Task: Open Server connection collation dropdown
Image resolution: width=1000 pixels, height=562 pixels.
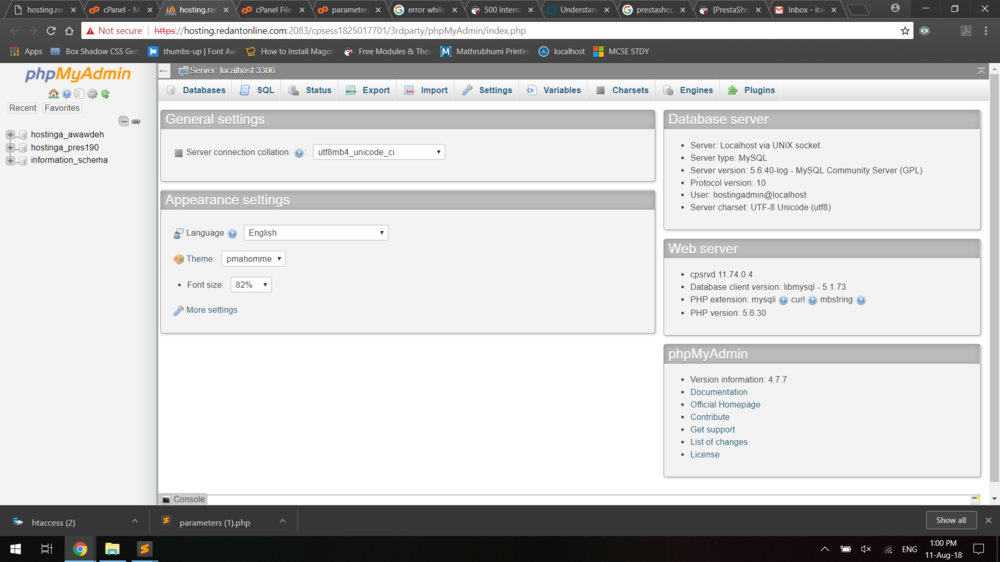Action: 379,152
